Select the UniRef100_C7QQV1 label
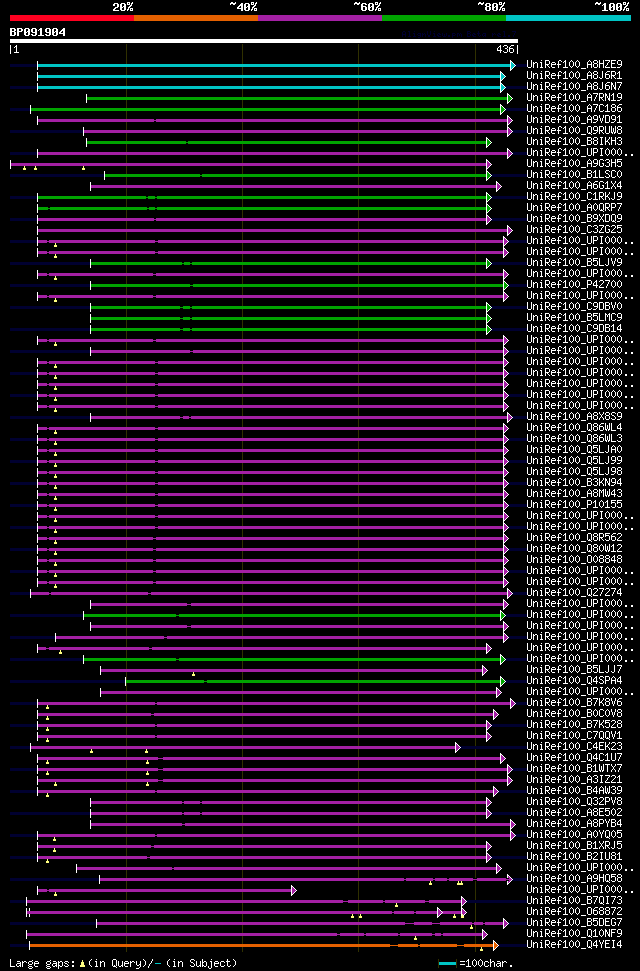640x971 pixels. tap(574, 736)
